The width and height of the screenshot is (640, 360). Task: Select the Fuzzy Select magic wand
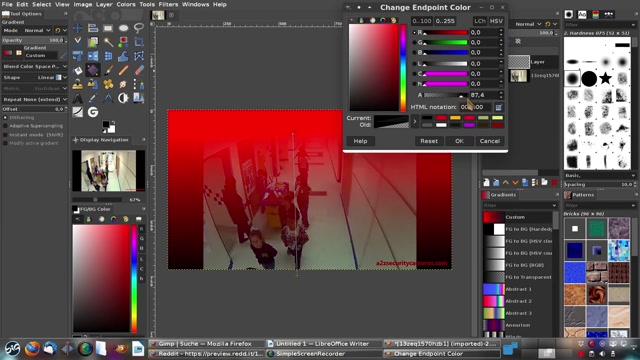[x=108, y=42]
